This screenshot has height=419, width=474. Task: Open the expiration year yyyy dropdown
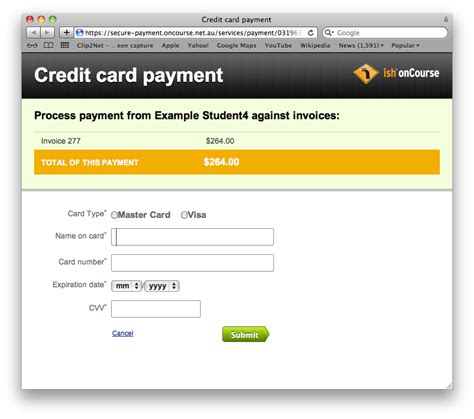coord(162,286)
